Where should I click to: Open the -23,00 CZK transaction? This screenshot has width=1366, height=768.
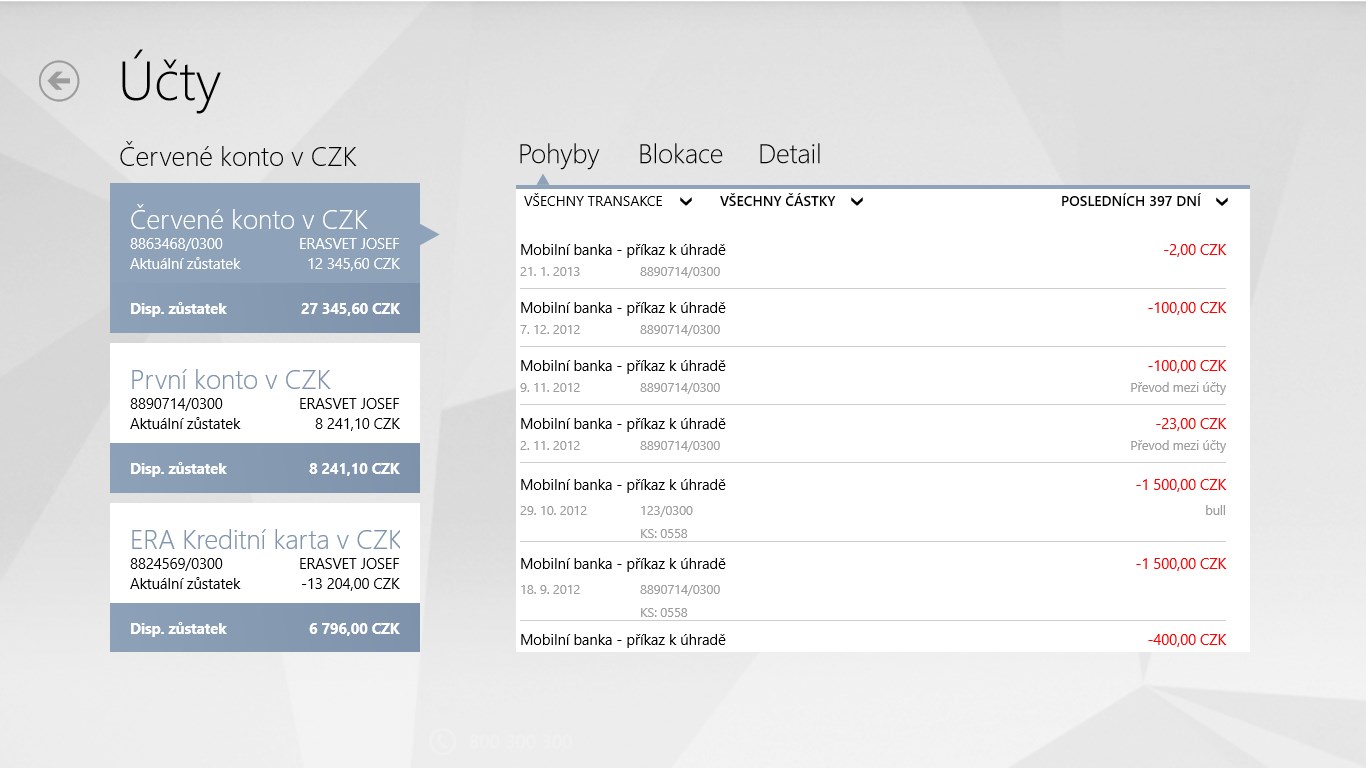point(872,434)
